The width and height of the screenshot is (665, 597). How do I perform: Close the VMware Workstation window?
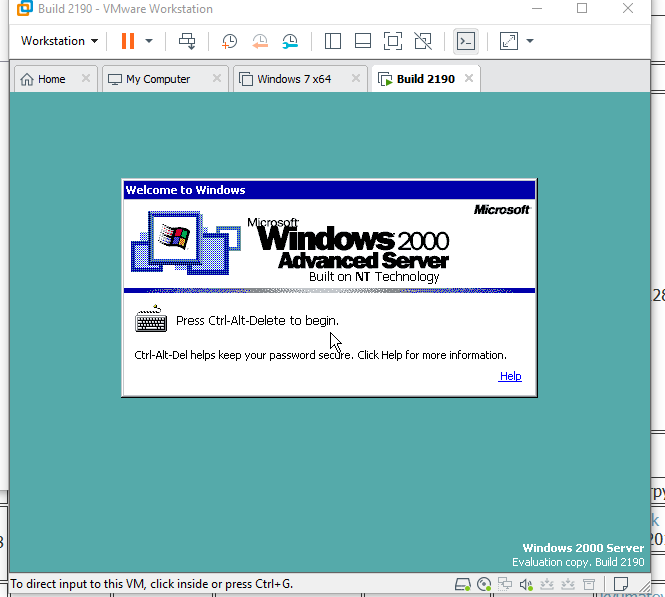(628, 8)
